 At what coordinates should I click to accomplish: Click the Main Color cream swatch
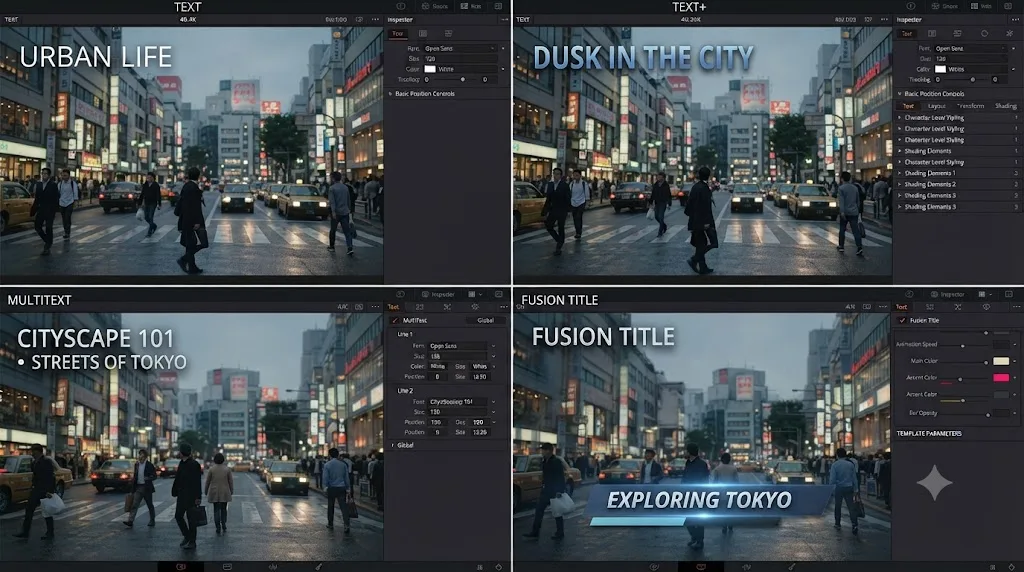[1001, 361]
